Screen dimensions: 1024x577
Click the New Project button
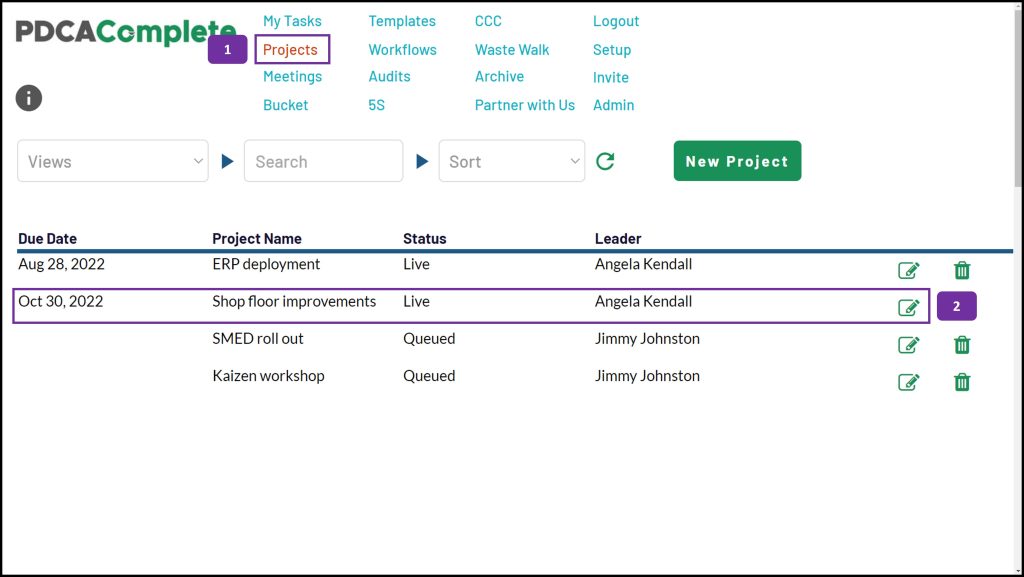point(737,161)
